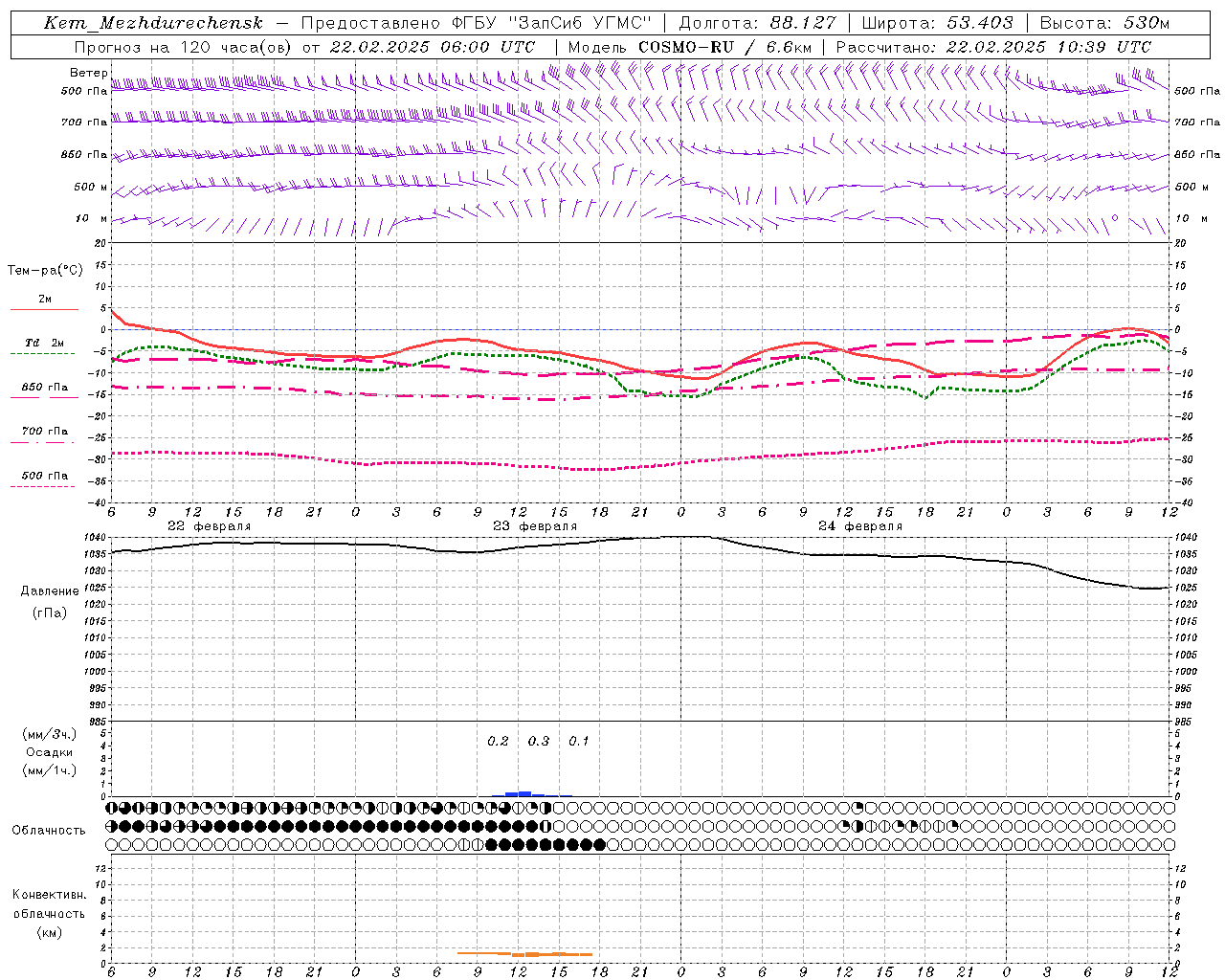Click the Kem_Mezhdurechensk station title
Screen dimensions: 1225x980
[153, 23]
